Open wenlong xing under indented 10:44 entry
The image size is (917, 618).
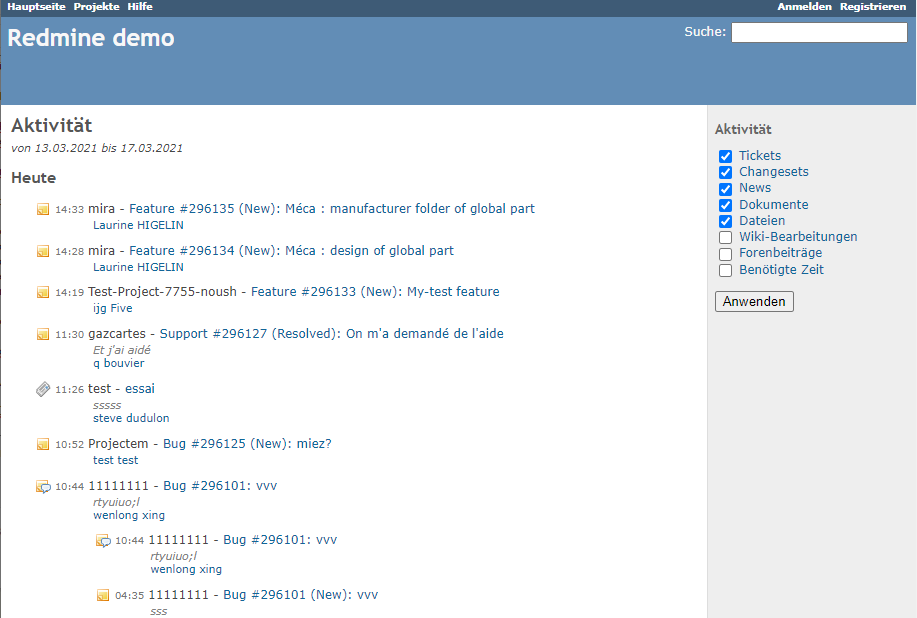point(186,569)
